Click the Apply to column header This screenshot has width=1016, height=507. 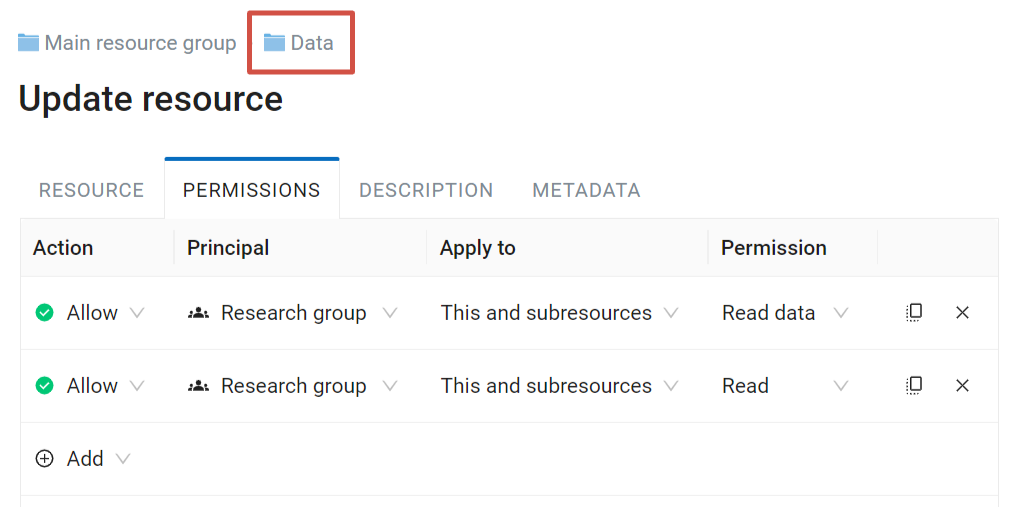tap(478, 248)
